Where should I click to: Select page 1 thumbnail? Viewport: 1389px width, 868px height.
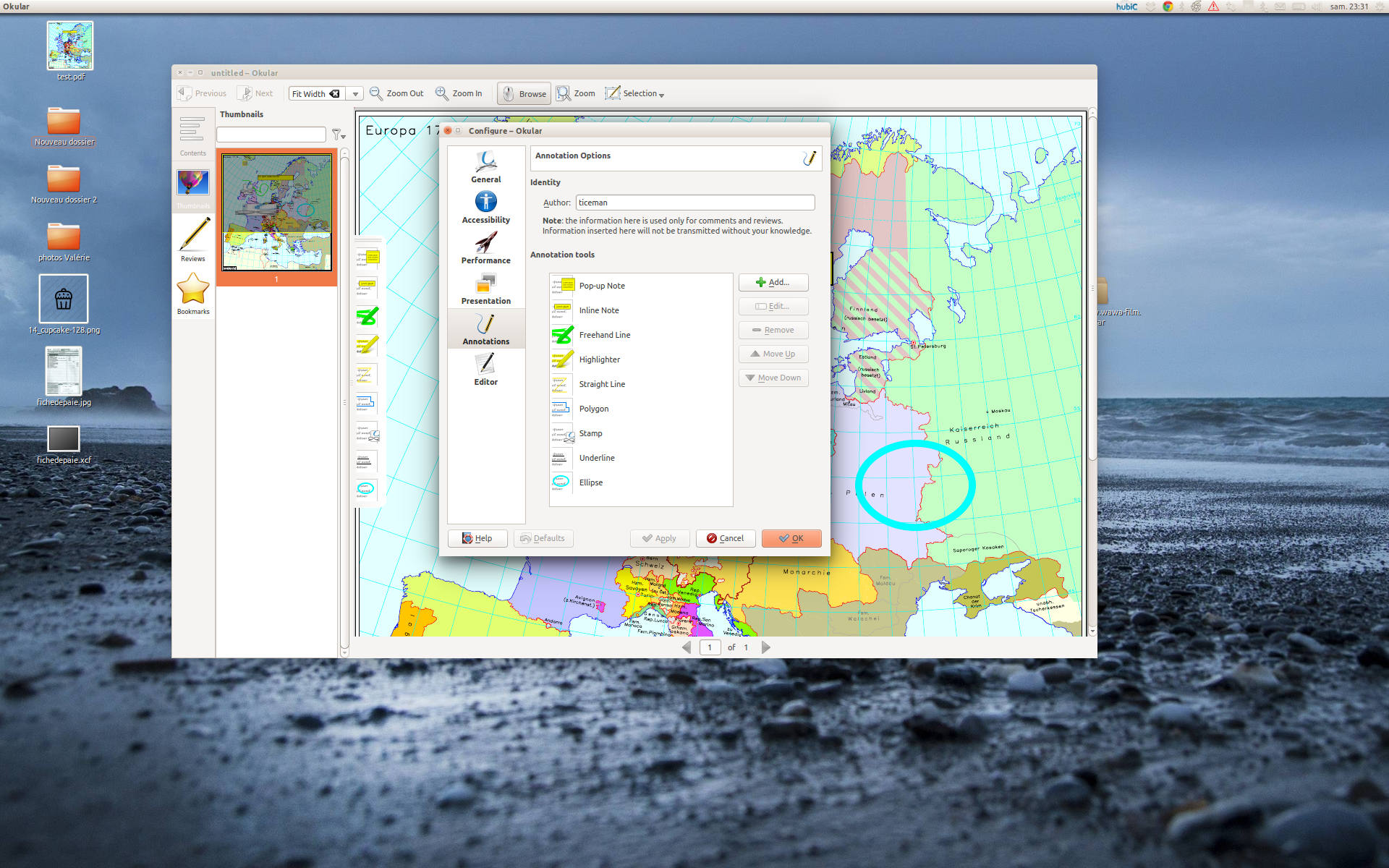pyautogui.click(x=276, y=217)
